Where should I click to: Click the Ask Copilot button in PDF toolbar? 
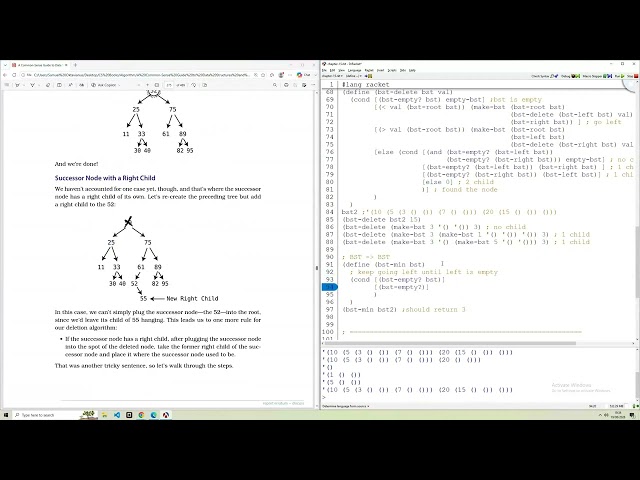[106, 85]
